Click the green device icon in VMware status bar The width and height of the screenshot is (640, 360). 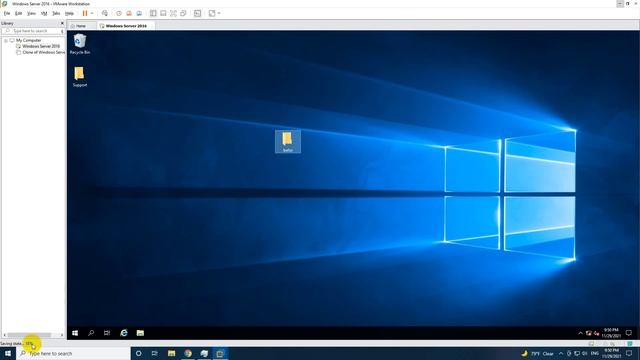(x=630, y=344)
